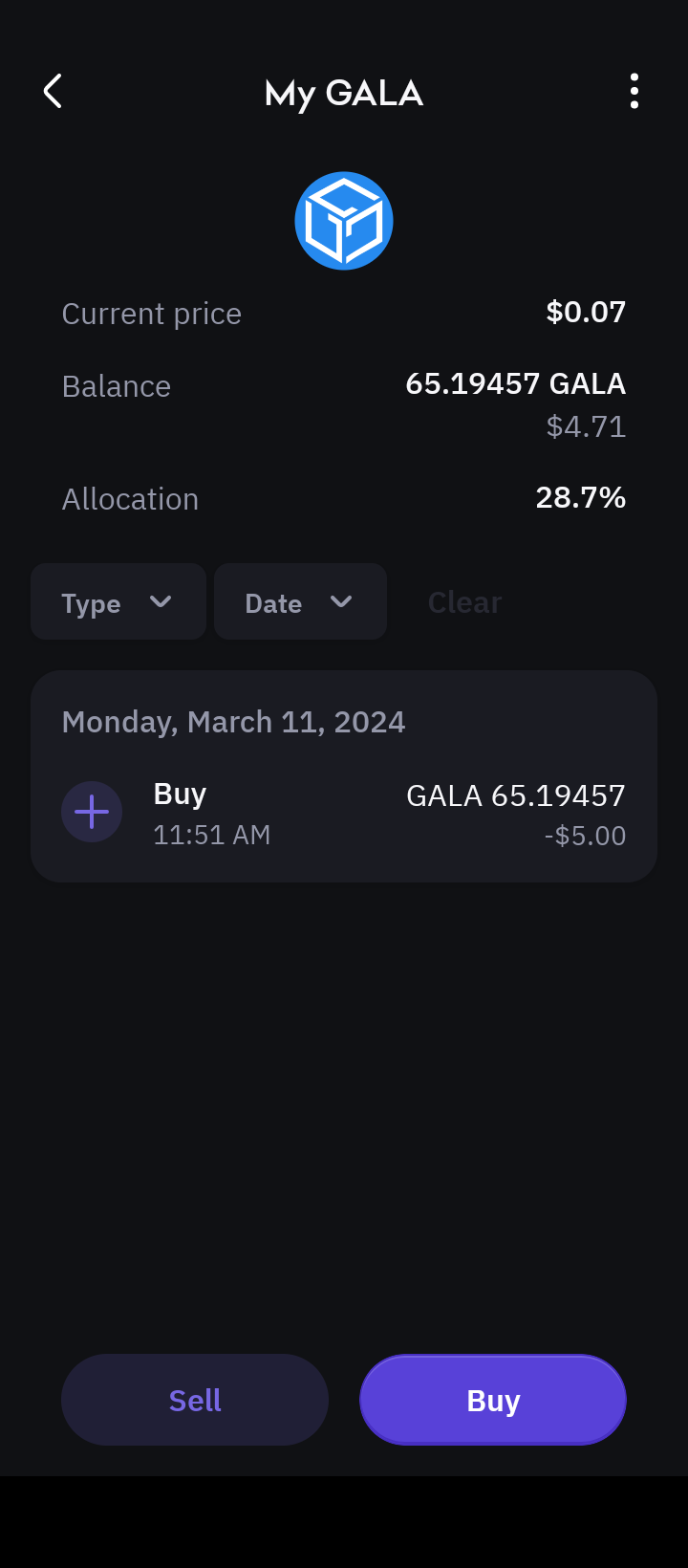Tap the back arrow icon
Image resolution: width=688 pixels, height=1568 pixels.
[53, 92]
